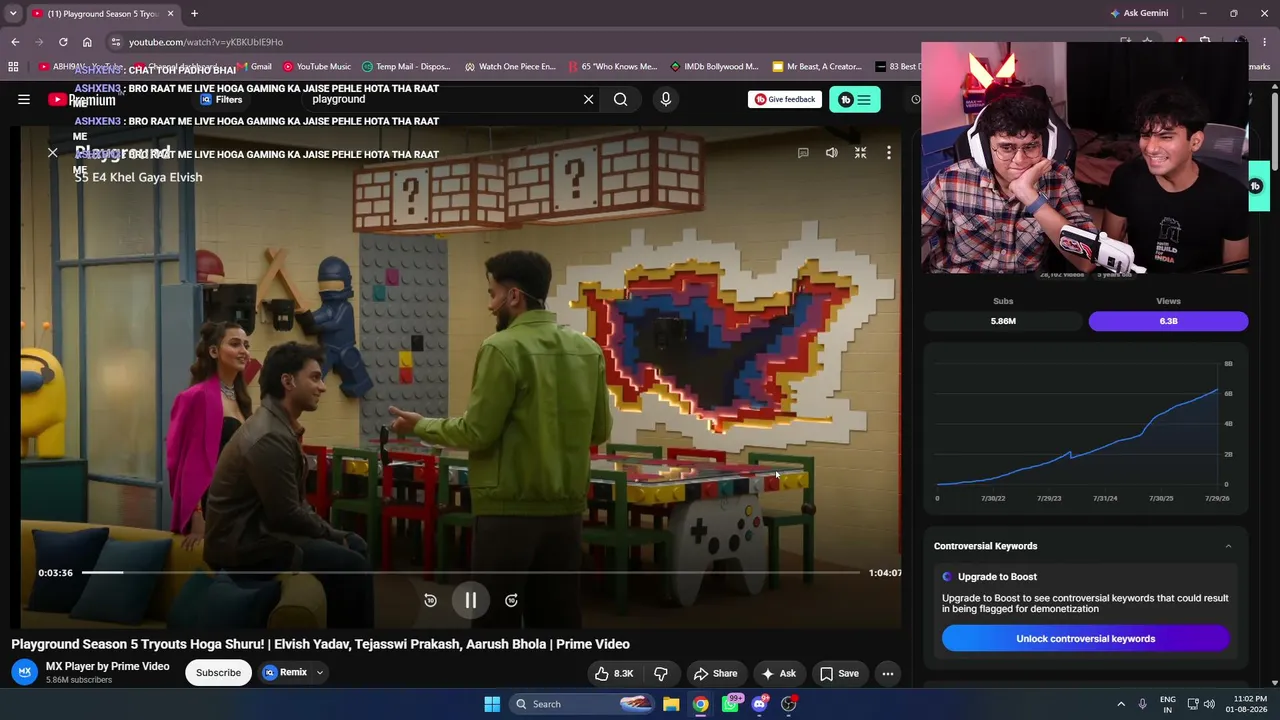Open the video player more options
This screenshot has width=1280, height=720.
click(888, 153)
